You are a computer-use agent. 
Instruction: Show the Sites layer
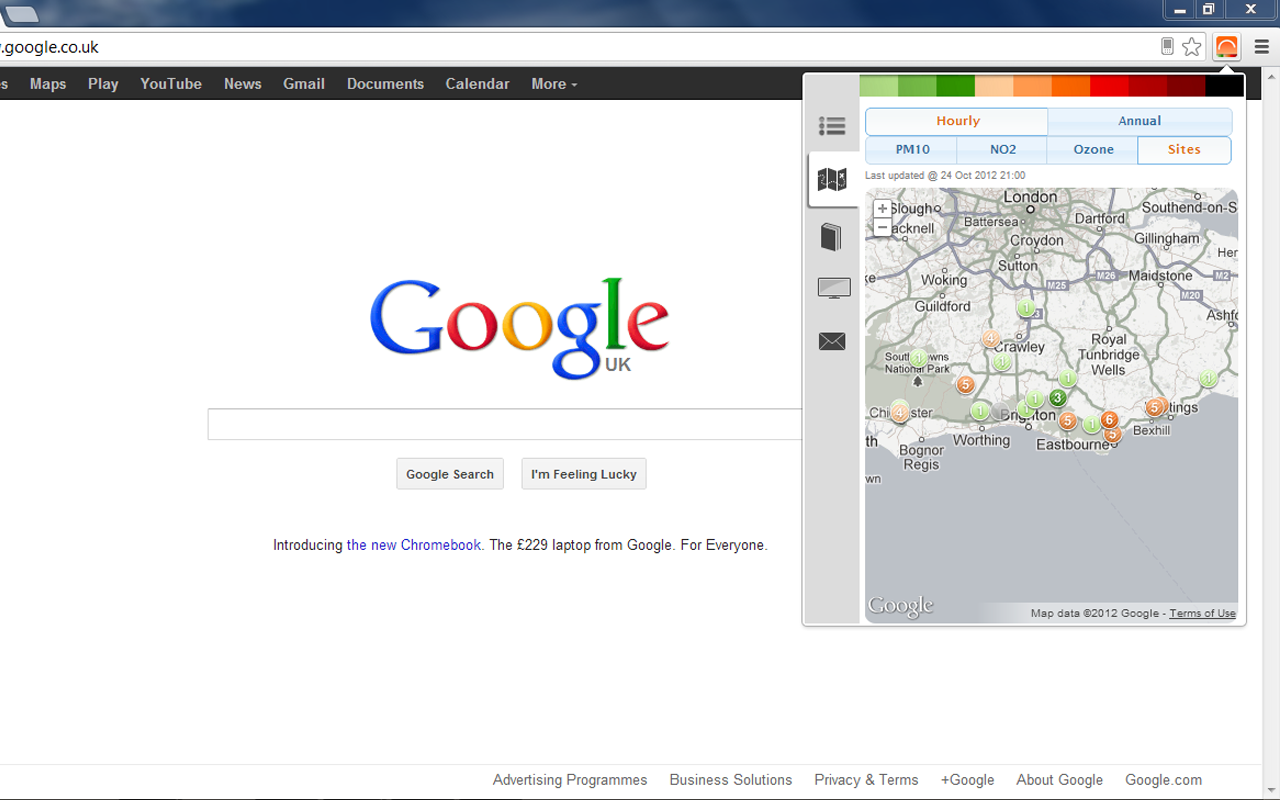1184,150
